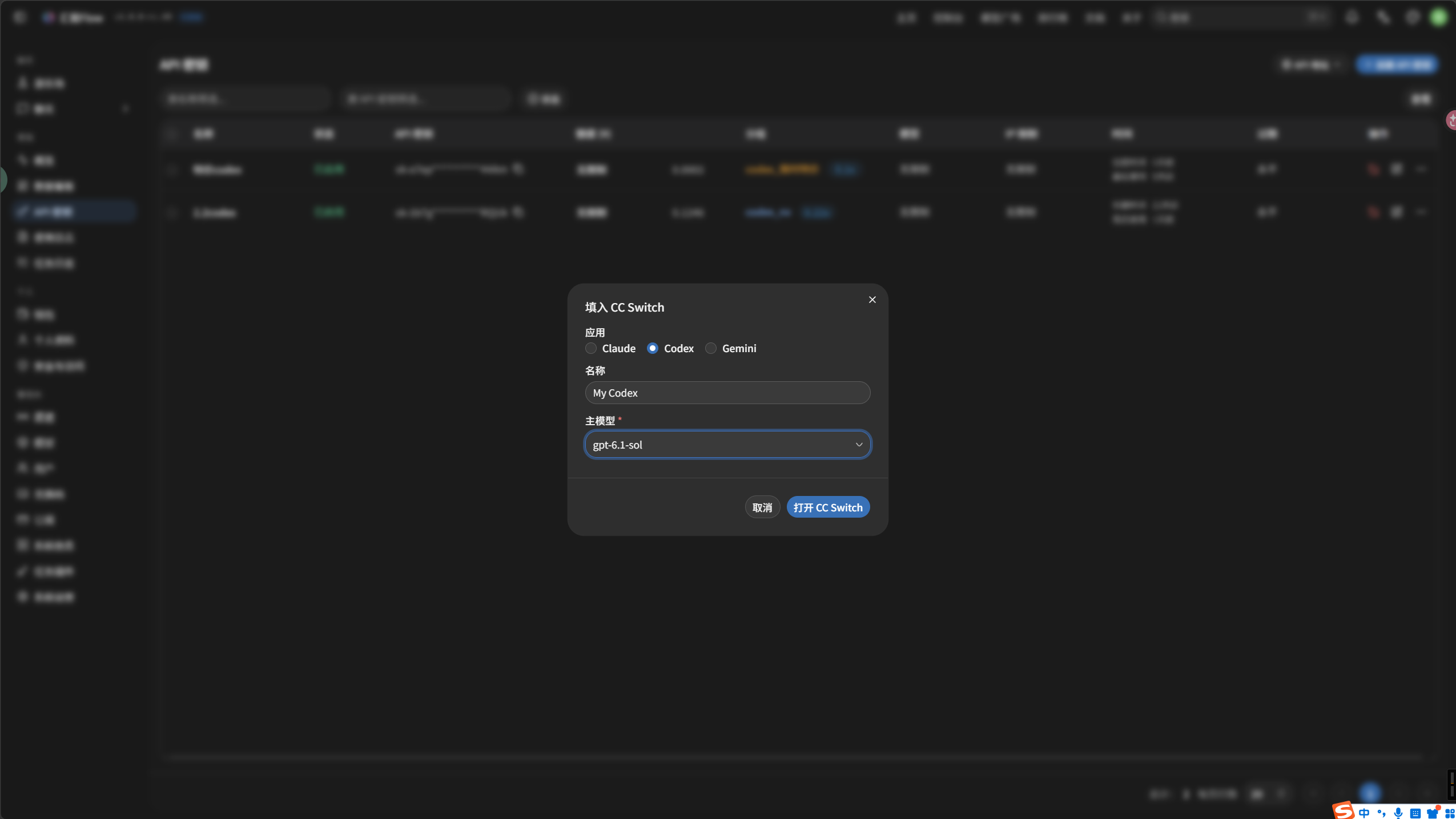Select the Gemini application radio button

(x=710, y=348)
